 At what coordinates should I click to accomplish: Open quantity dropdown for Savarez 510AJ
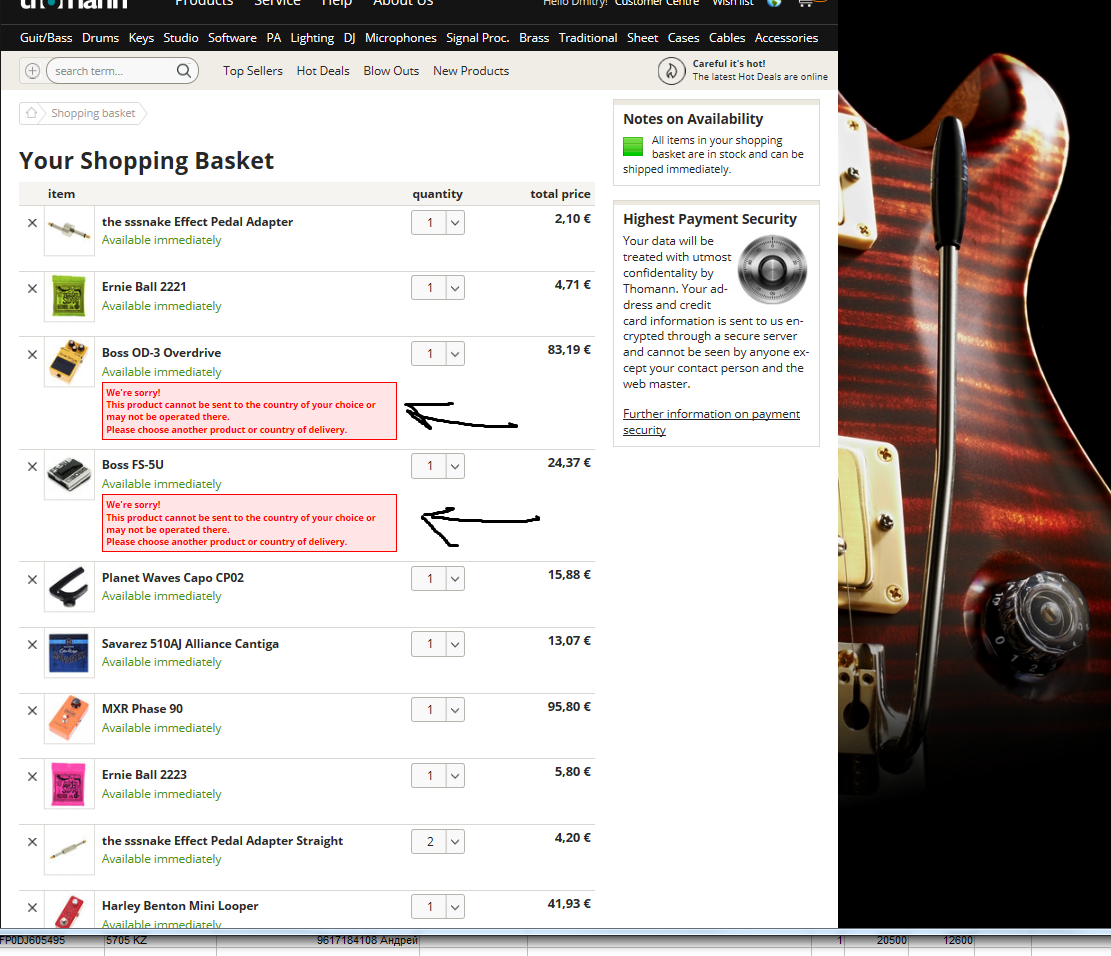pyautogui.click(x=455, y=643)
